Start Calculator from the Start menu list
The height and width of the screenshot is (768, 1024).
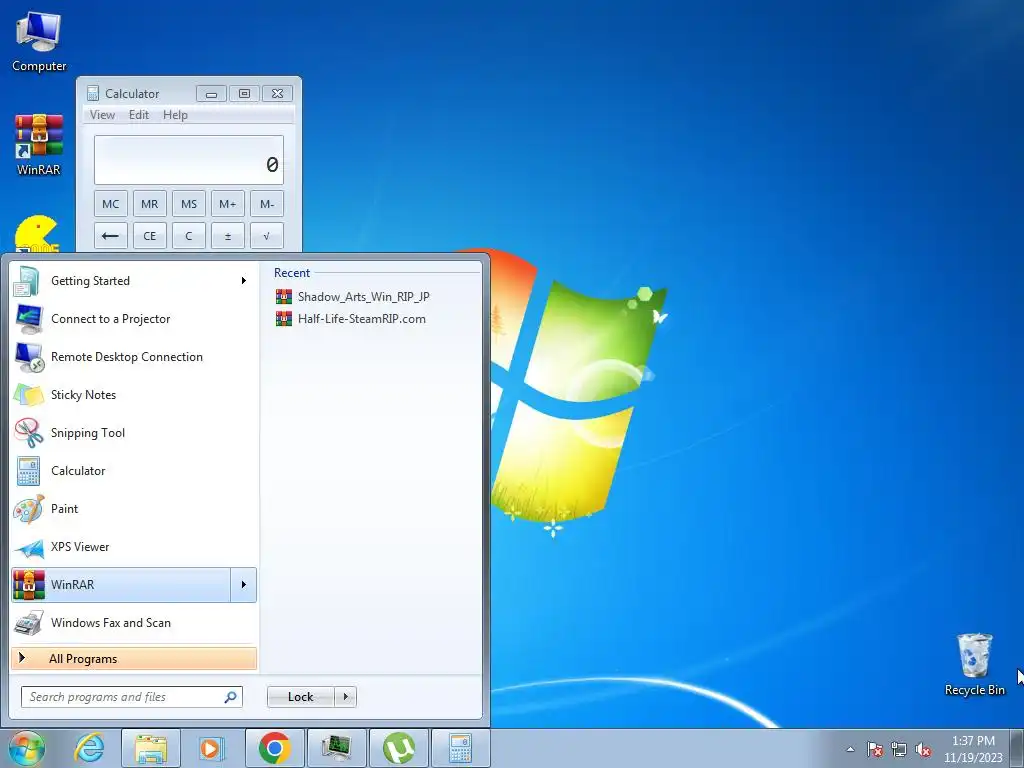(x=133, y=470)
